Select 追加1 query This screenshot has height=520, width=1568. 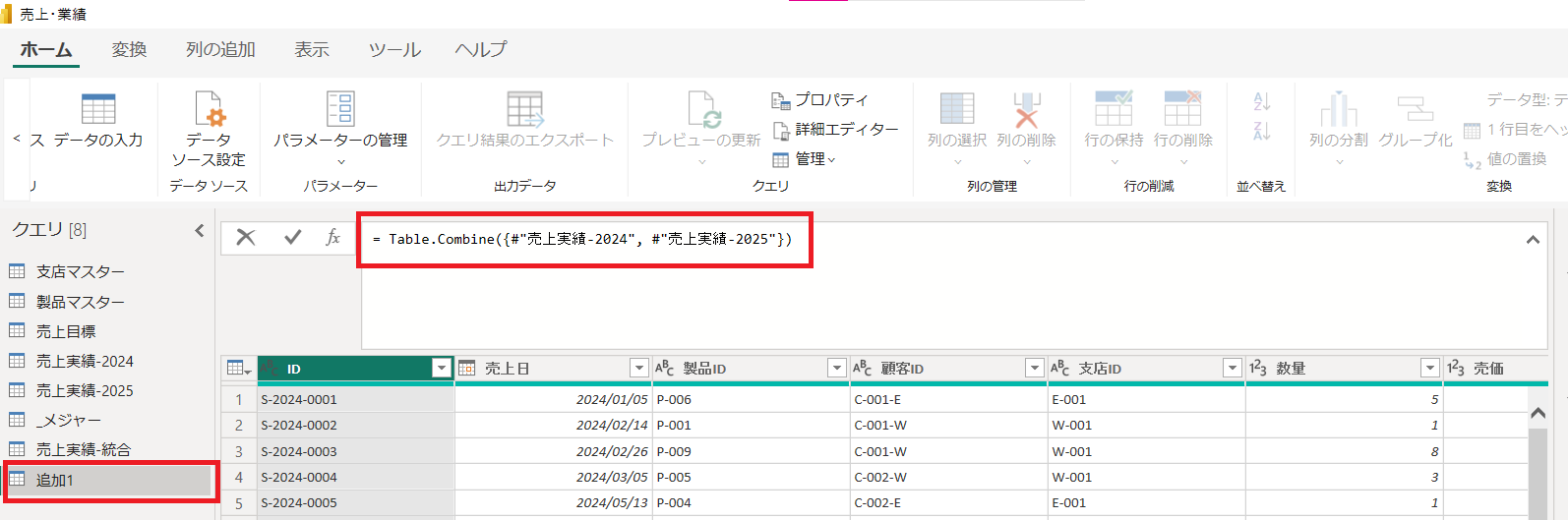click(x=108, y=480)
